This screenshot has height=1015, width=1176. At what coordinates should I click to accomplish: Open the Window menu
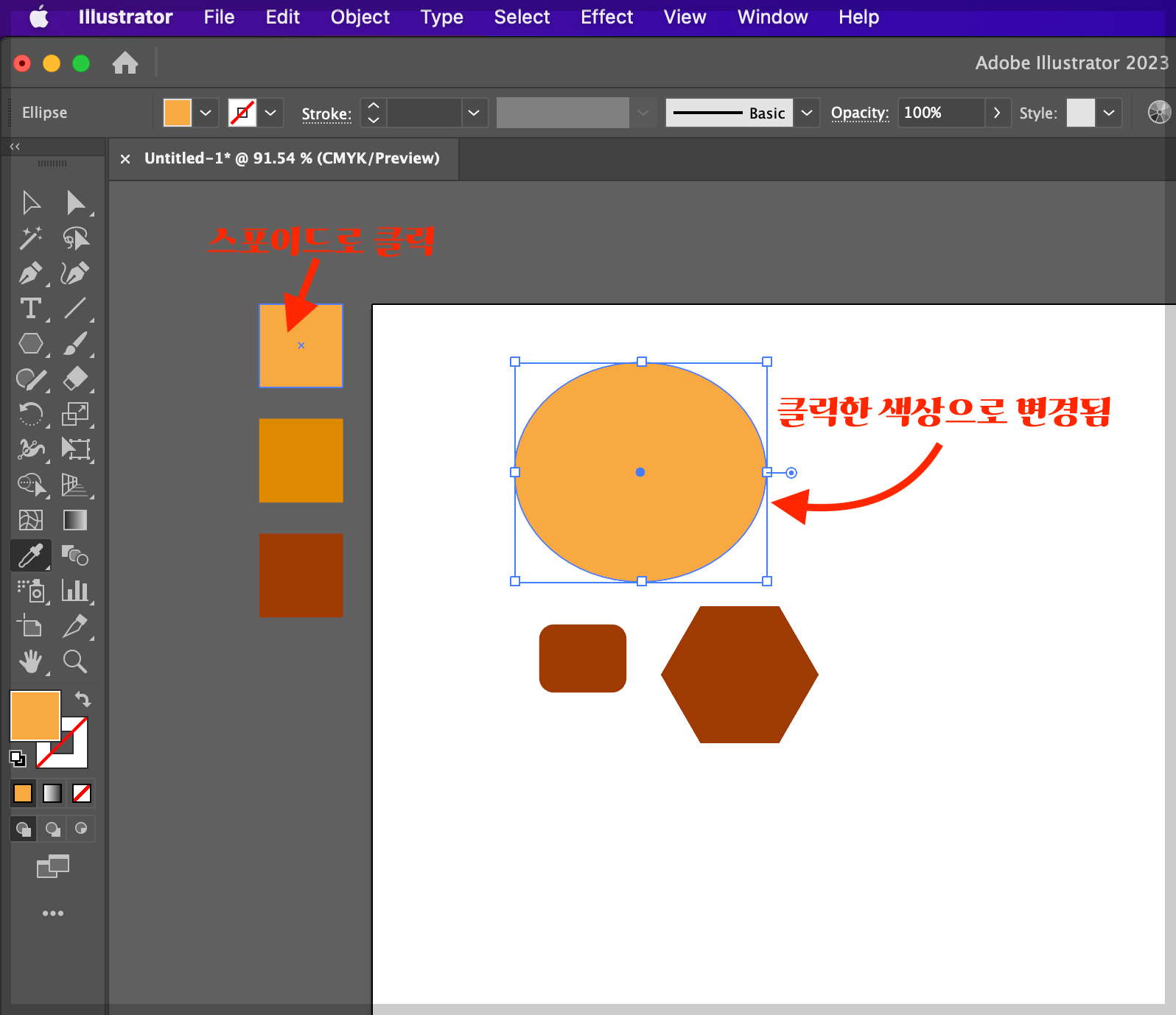772,17
